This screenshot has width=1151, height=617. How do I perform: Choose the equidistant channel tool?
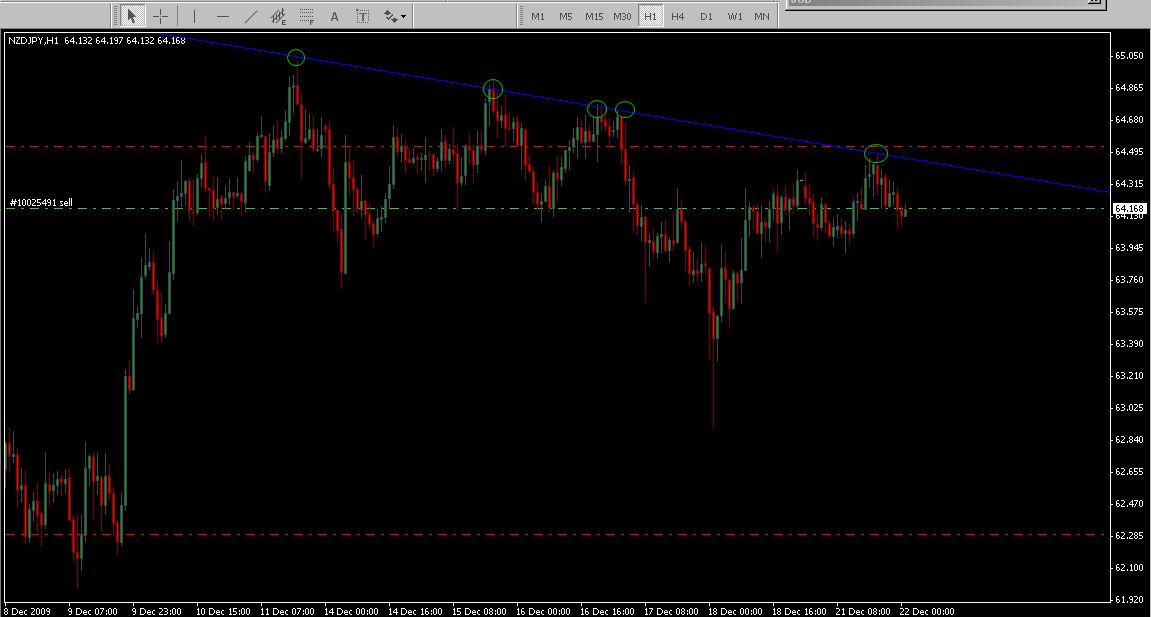[x=279, y=16]
